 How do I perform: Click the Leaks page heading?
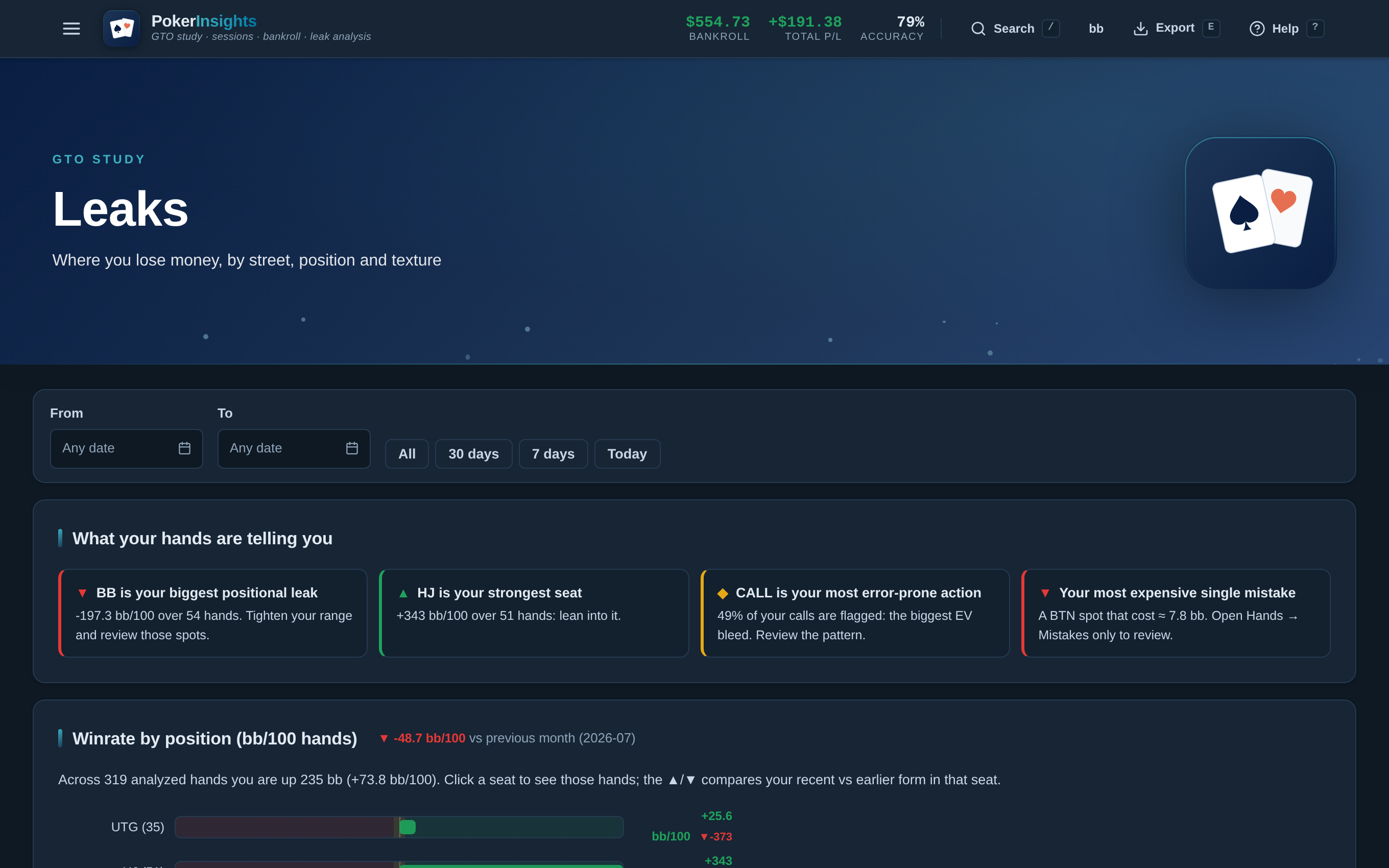click(x=121, y=209)
